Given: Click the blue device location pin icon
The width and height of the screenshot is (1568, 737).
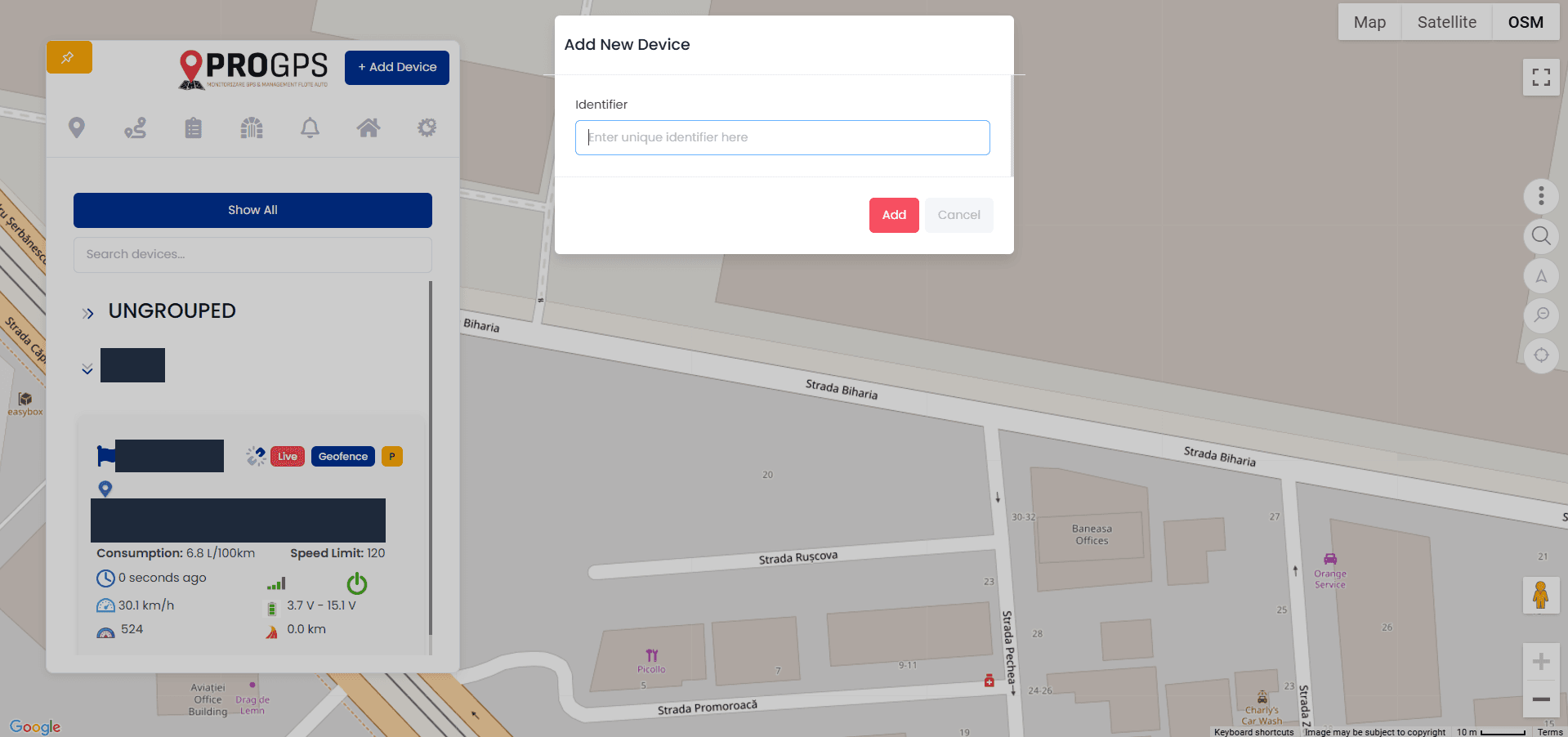Looking at the screenshot, I should point(105,489).
